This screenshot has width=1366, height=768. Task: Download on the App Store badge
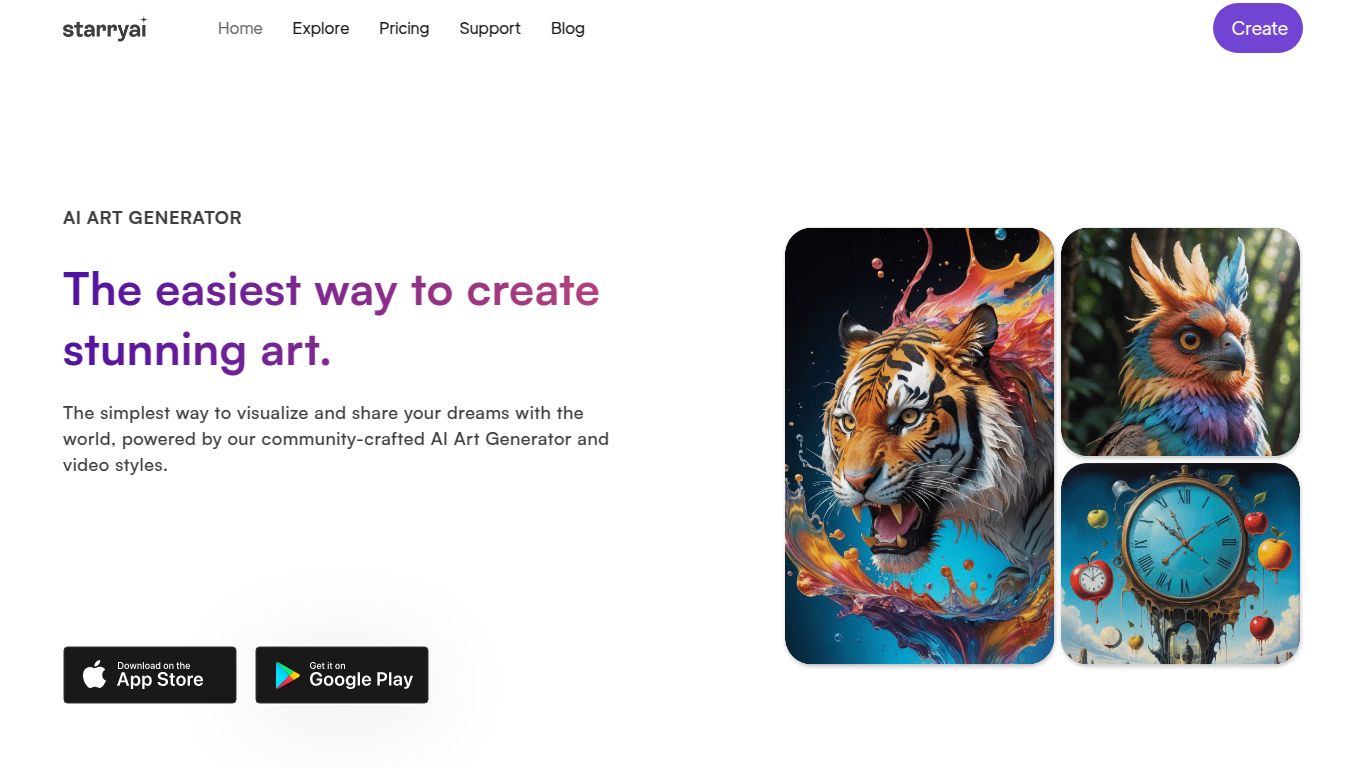[x=150, y=675]
